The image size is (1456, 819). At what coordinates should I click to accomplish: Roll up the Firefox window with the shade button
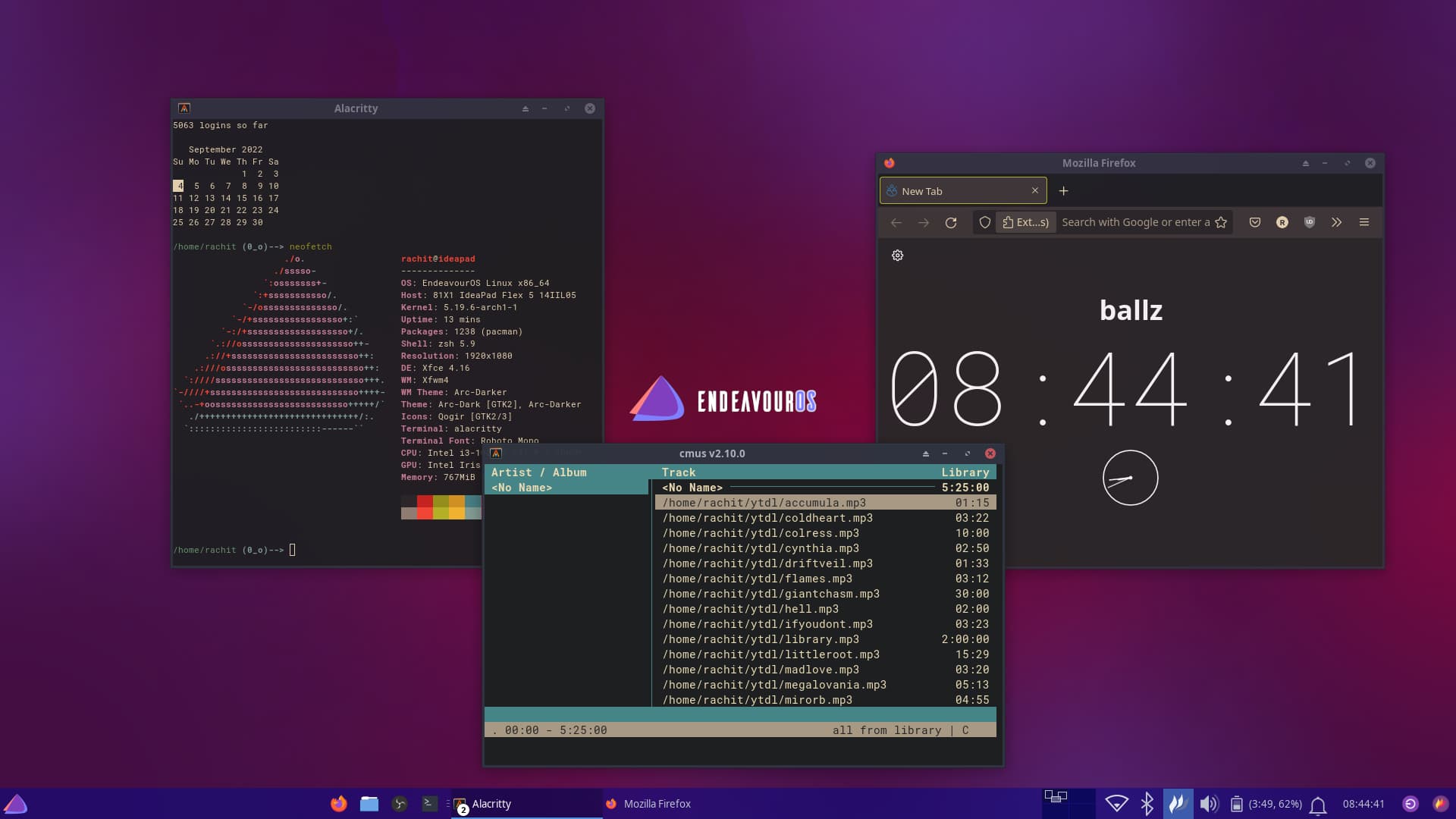click(x=1305, y=163)
